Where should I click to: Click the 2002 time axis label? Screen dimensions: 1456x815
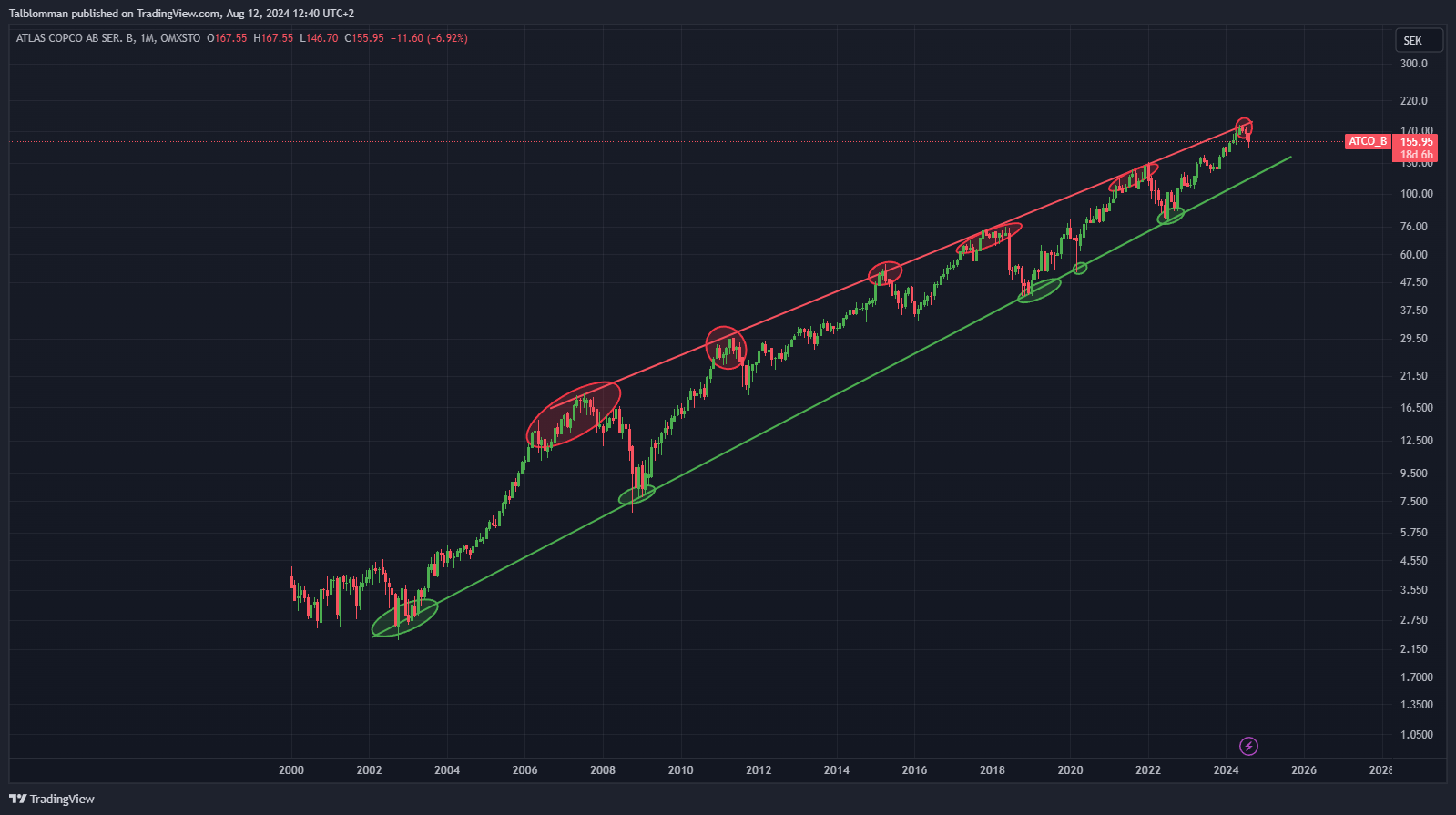click(369, 770)
